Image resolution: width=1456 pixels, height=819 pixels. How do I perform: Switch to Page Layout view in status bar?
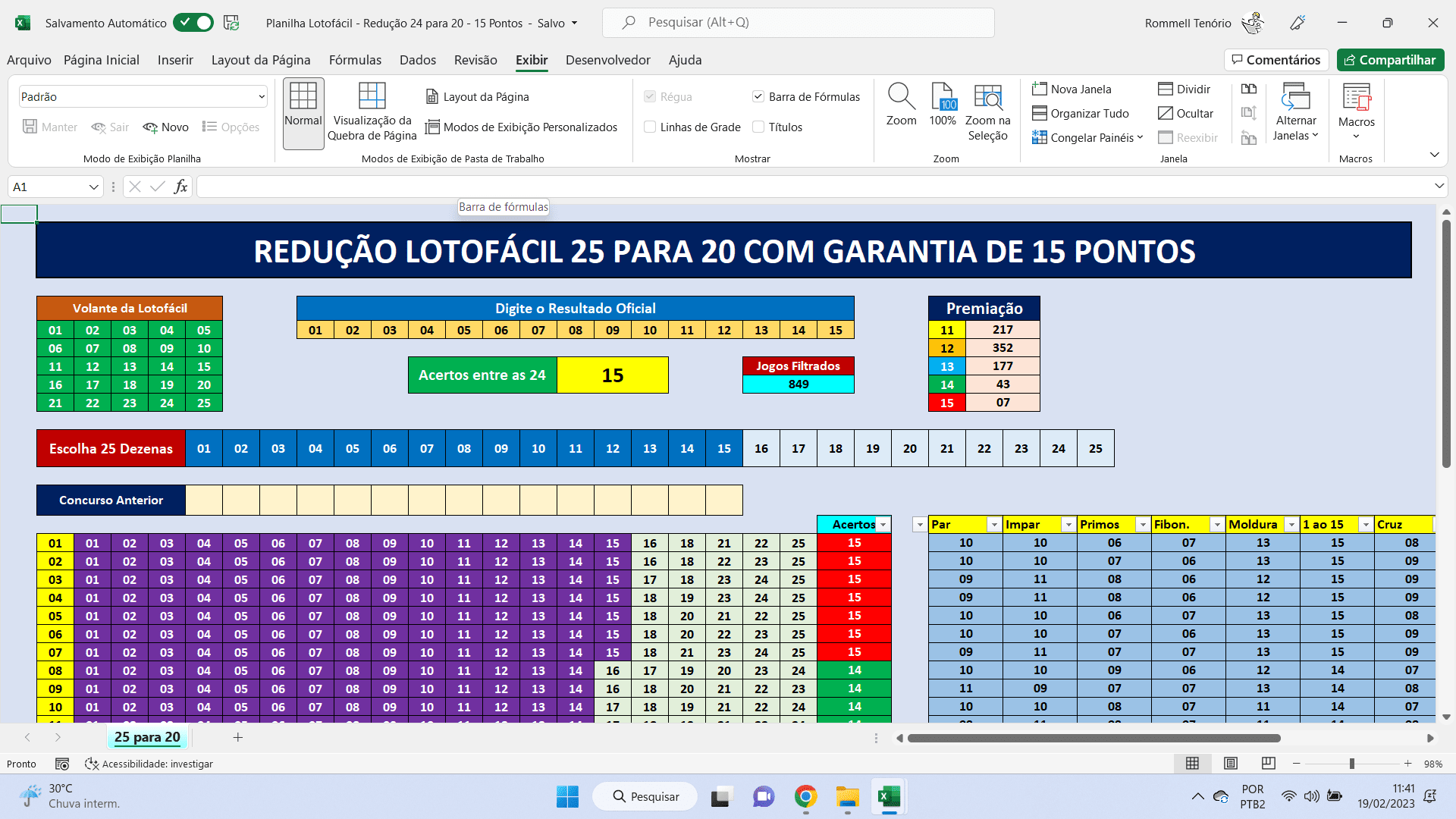click(1231, 764)
